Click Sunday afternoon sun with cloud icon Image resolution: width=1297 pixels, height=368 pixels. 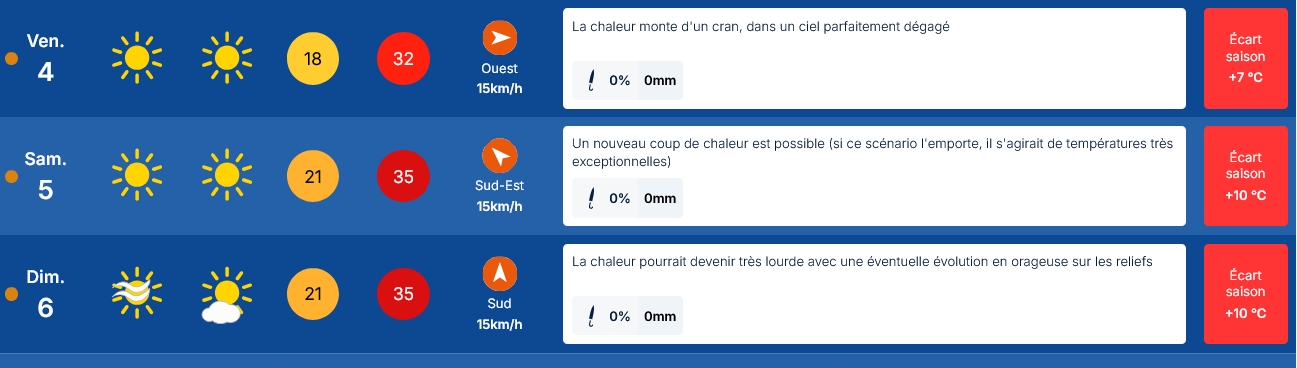[x=224, y=295]
